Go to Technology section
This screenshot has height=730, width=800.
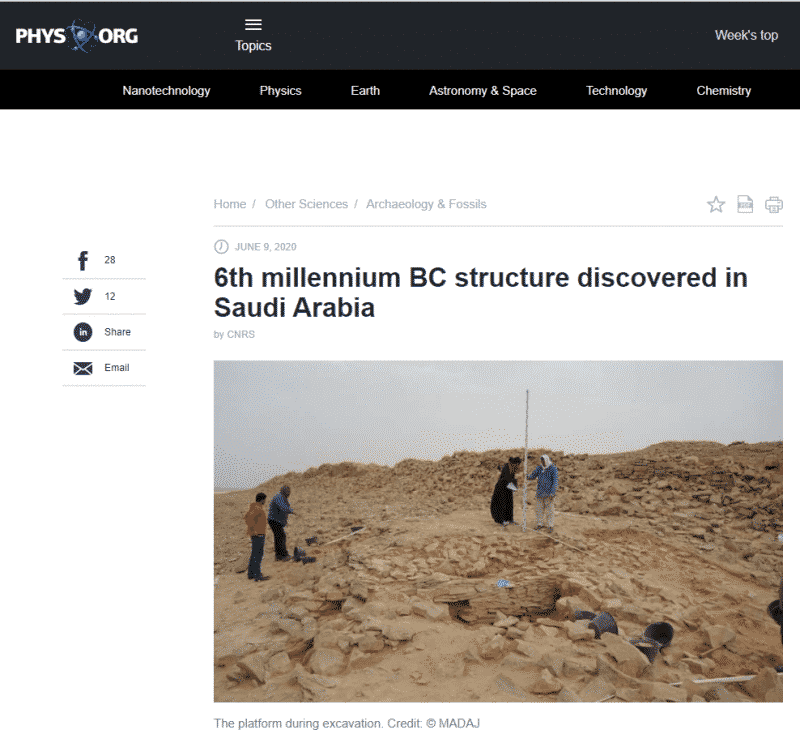616,90
